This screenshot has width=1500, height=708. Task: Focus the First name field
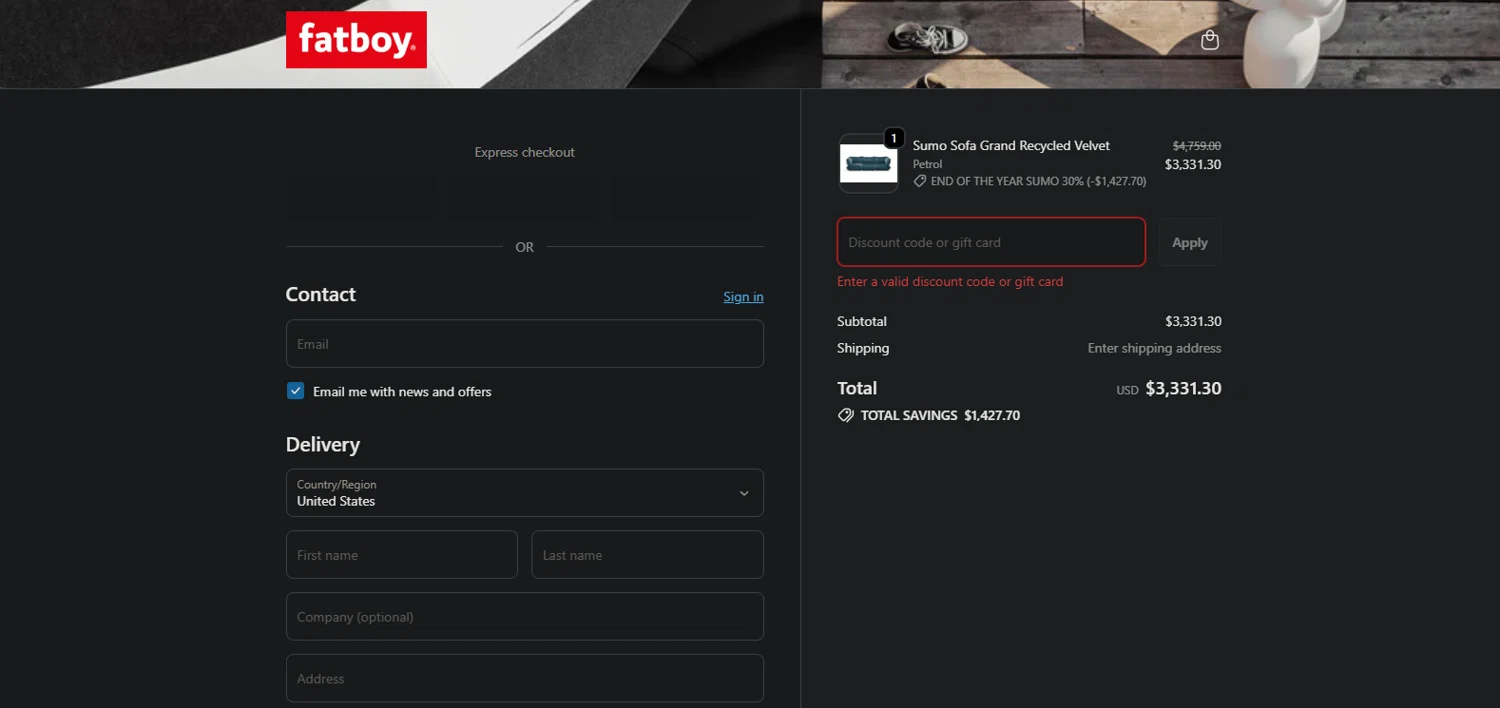[x=402, y=555]
